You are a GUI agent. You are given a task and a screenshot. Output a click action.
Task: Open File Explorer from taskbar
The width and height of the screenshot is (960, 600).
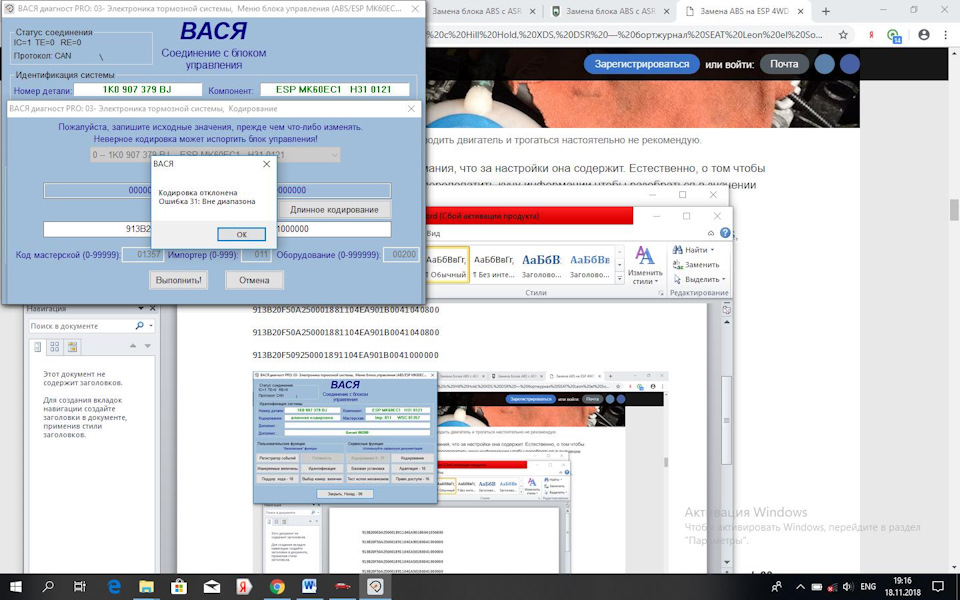[146, 587]
